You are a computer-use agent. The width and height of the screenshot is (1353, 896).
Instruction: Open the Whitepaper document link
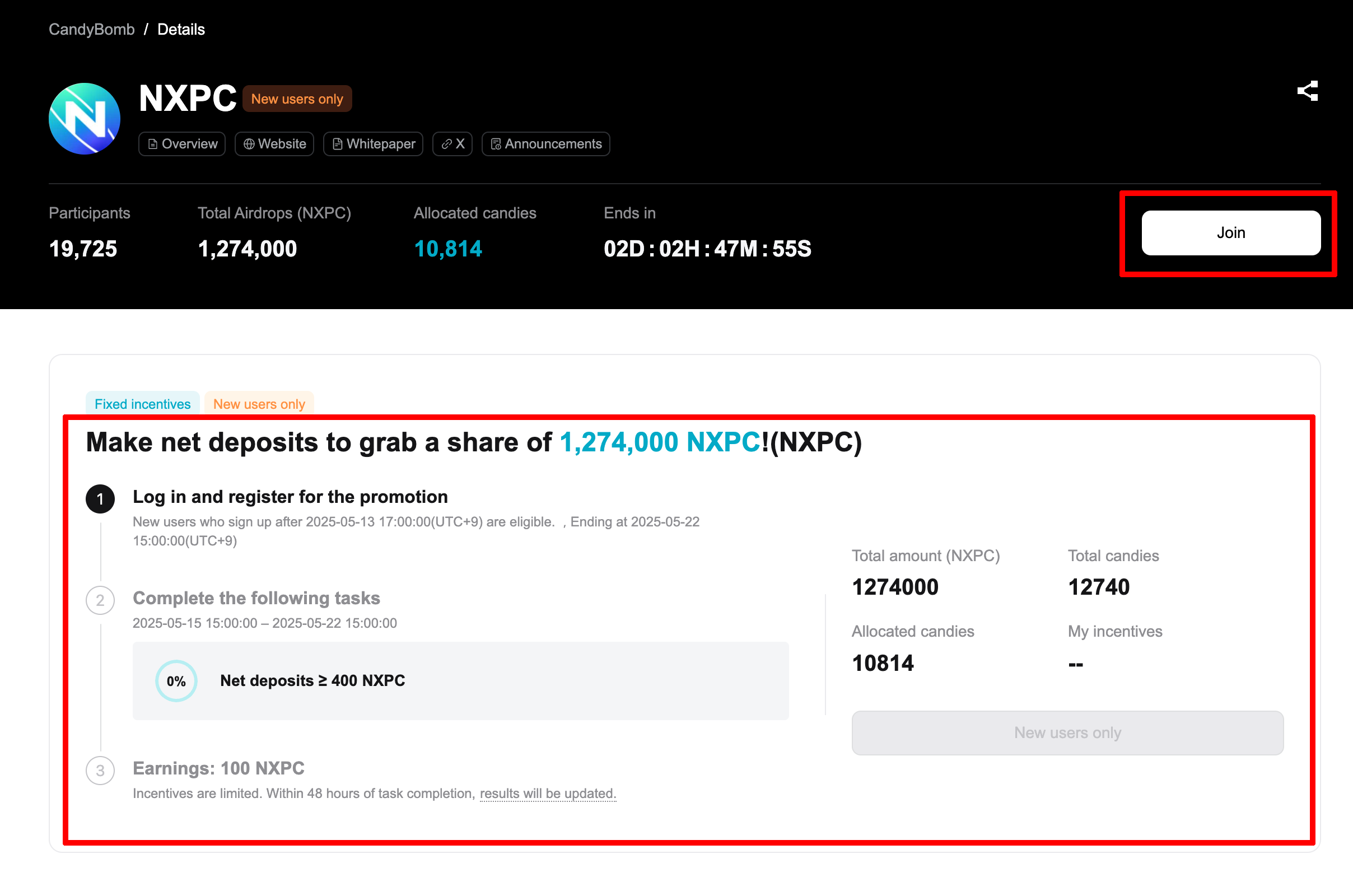coord(373,144)
